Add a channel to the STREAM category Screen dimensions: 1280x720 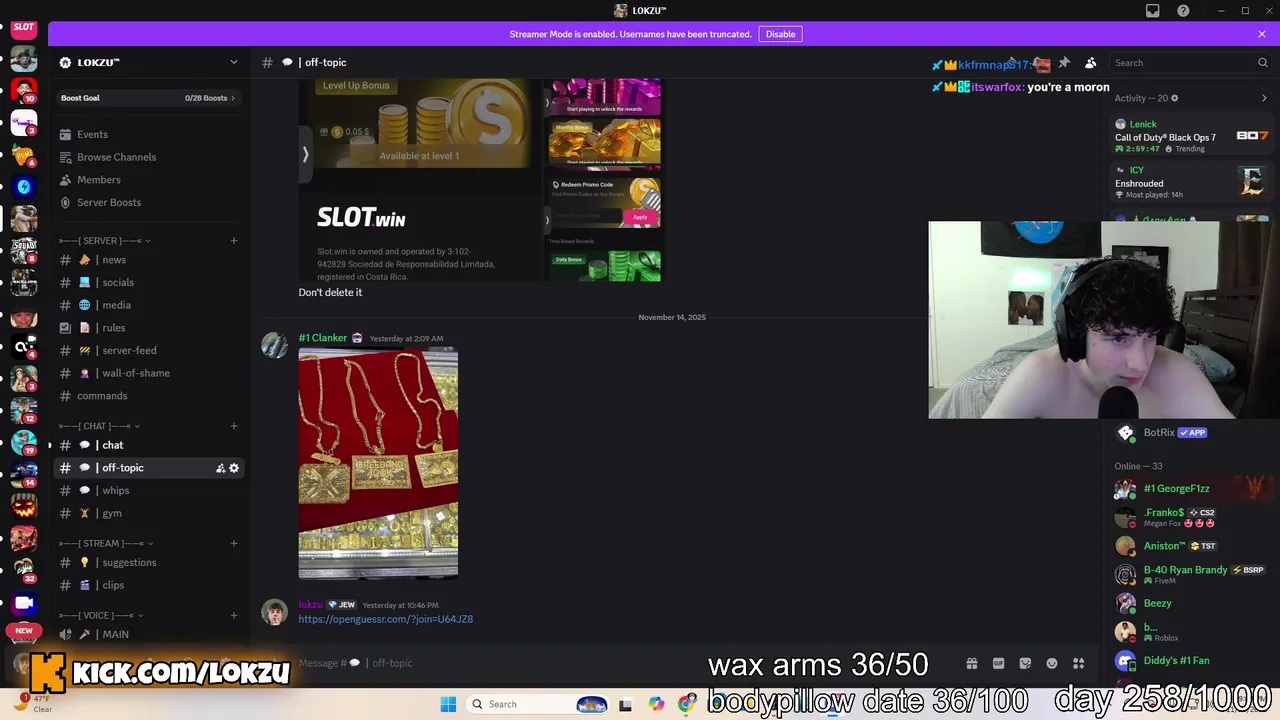(x=234, y=544)
